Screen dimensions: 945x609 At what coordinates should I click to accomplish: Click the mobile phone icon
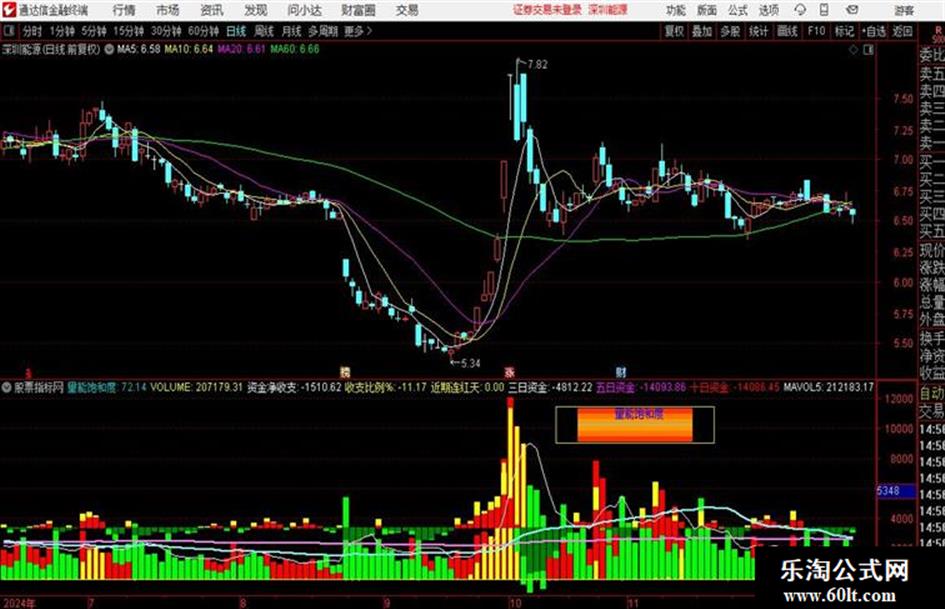click(x=824, y=10)
